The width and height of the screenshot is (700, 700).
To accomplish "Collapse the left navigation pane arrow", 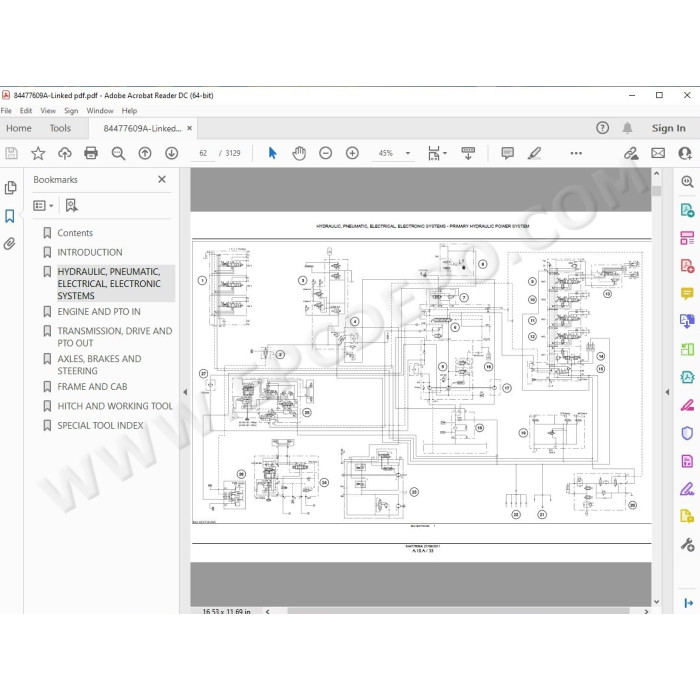I will (x=185, y=392).
